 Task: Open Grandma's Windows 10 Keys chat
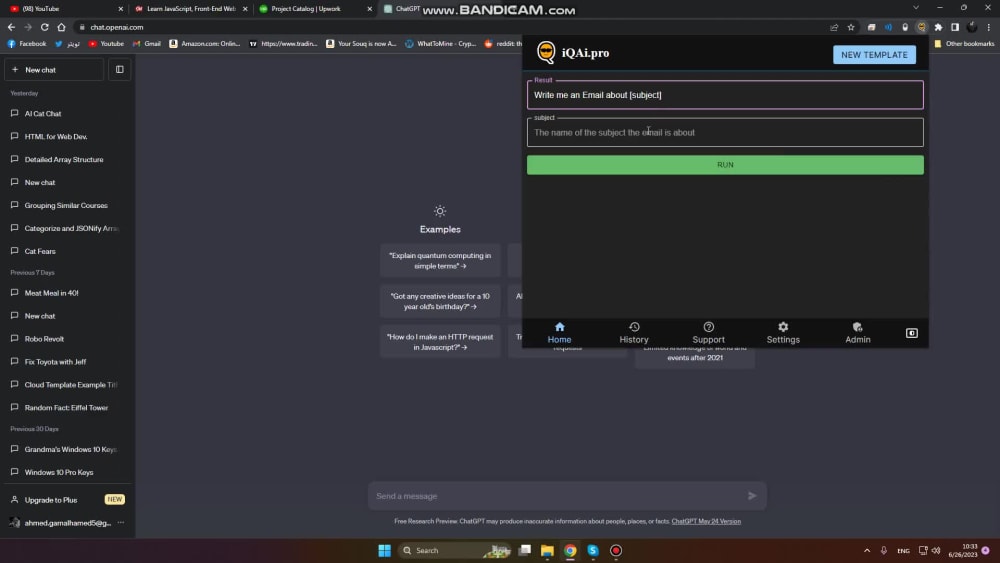pyautogui.click(x=67, y=449)
